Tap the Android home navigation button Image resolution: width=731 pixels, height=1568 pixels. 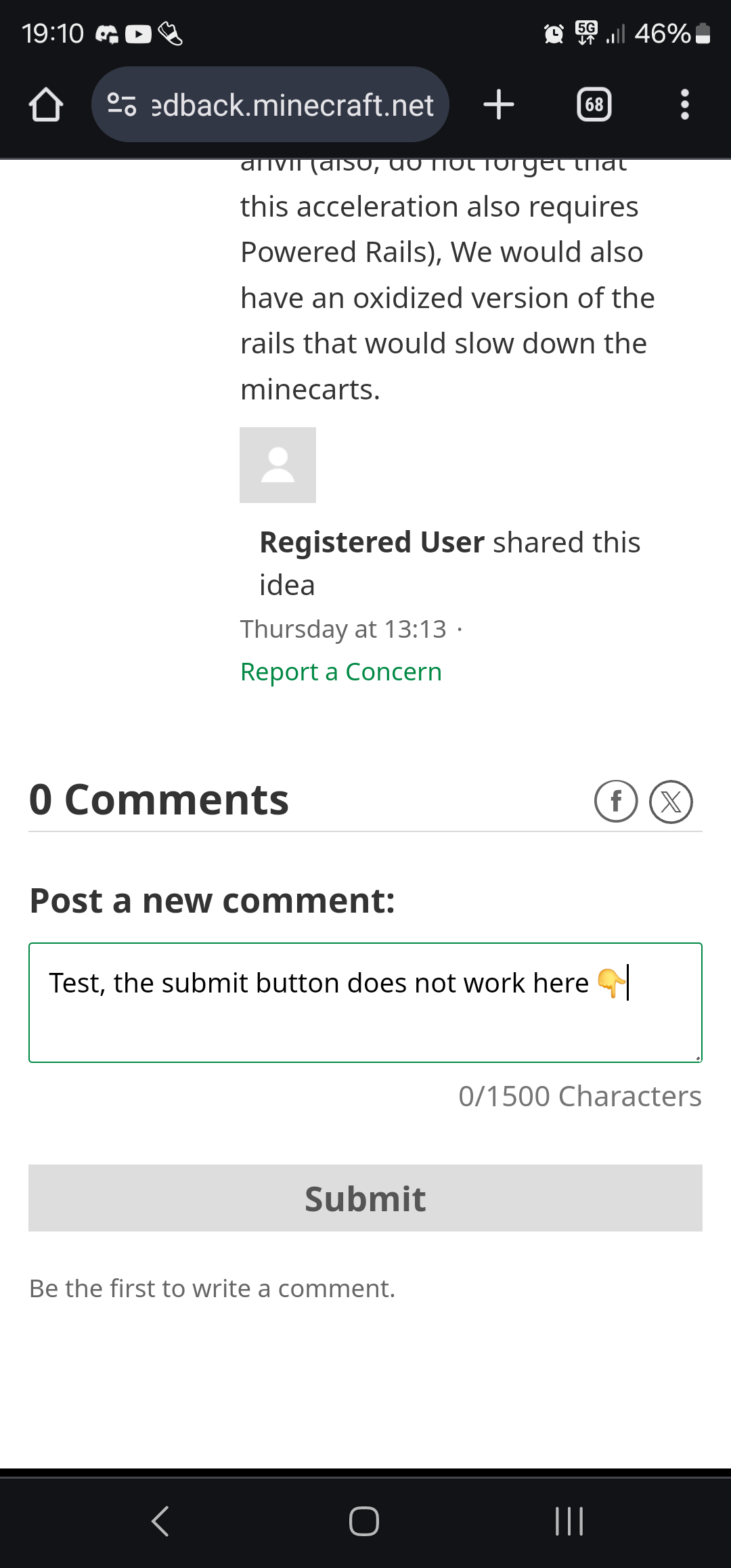pos(364,1521)
